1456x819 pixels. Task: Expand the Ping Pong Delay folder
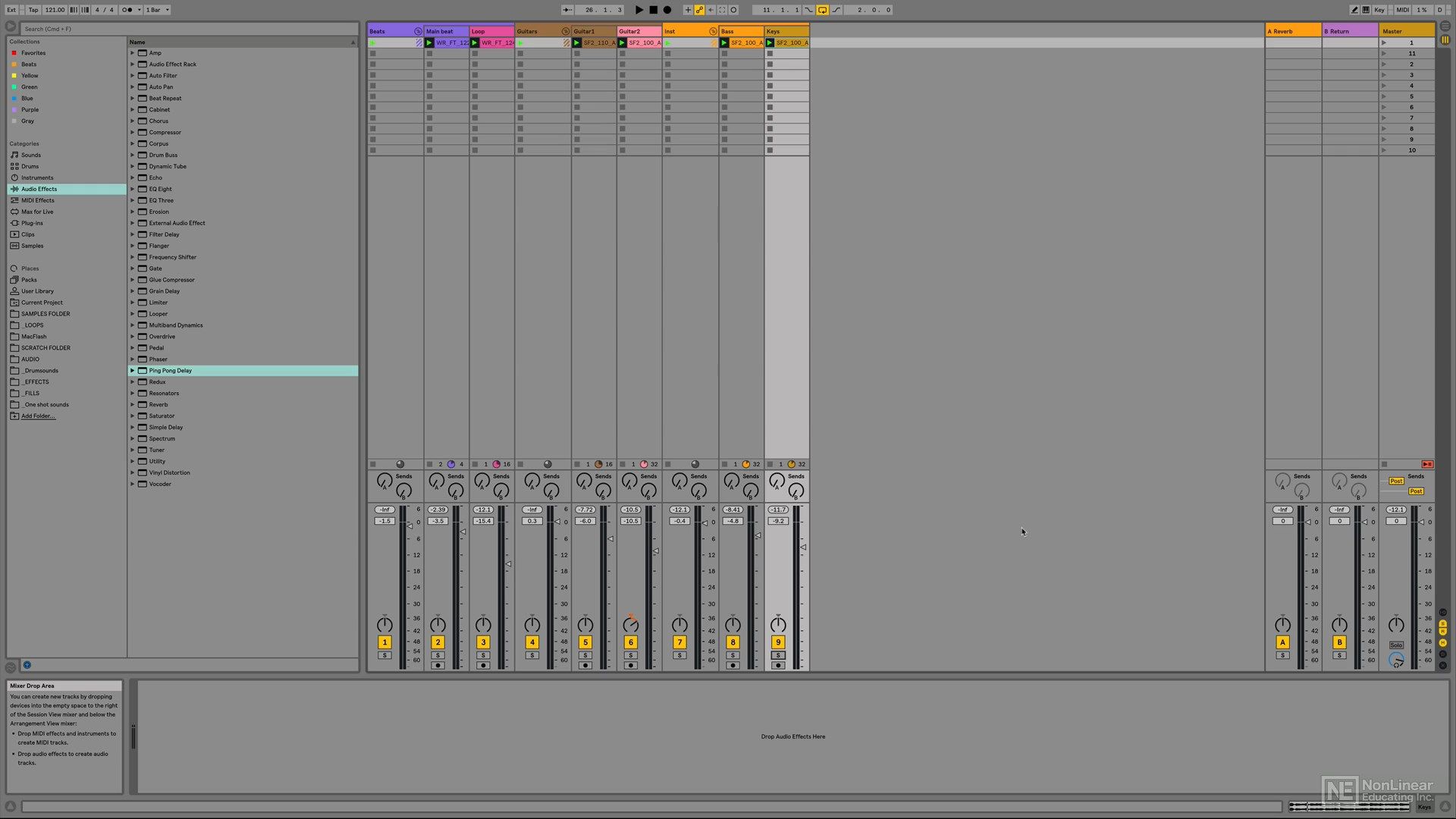coord(132,371)
